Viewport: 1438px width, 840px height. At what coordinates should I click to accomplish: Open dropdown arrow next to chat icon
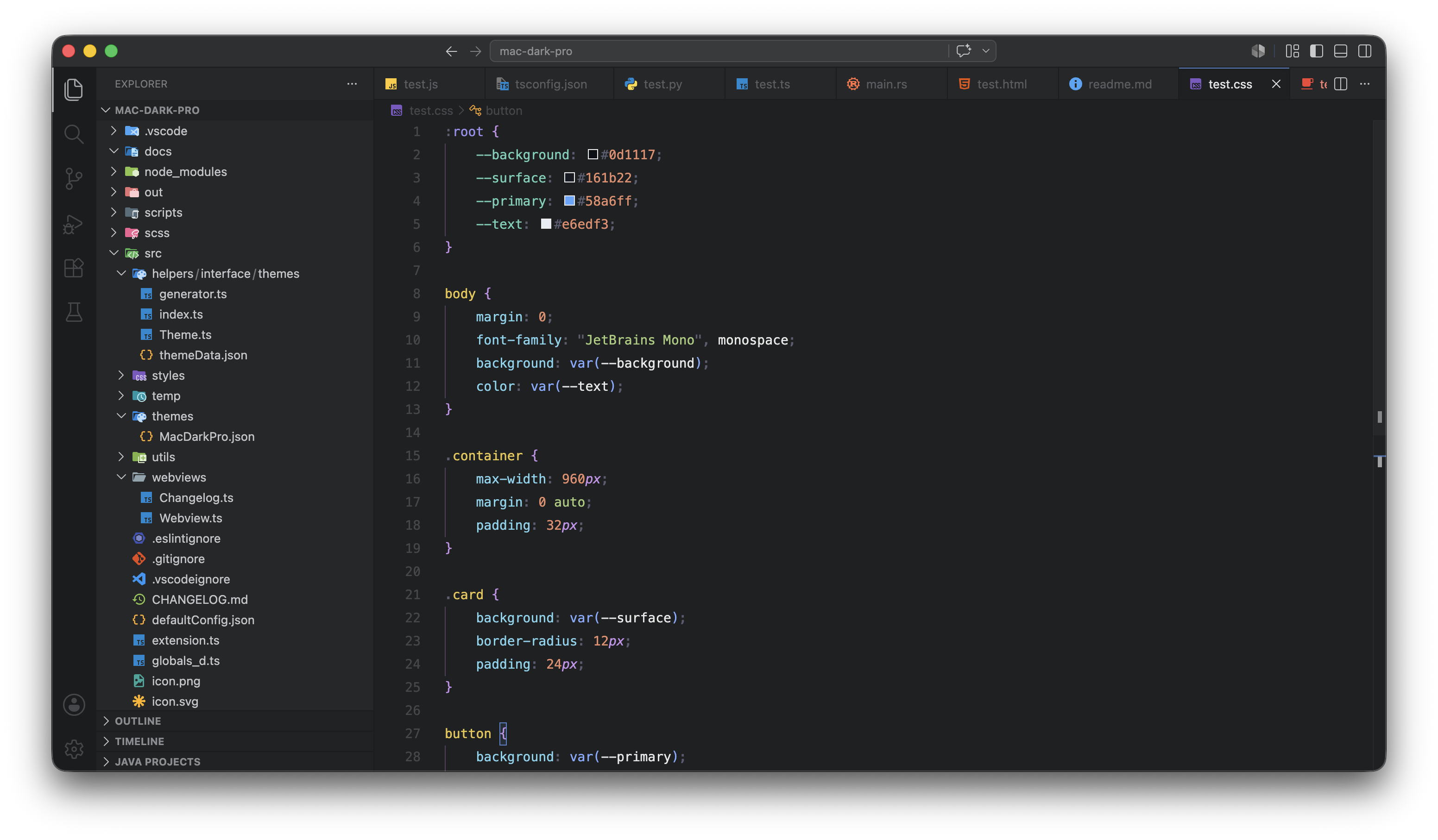click(985, 51)
